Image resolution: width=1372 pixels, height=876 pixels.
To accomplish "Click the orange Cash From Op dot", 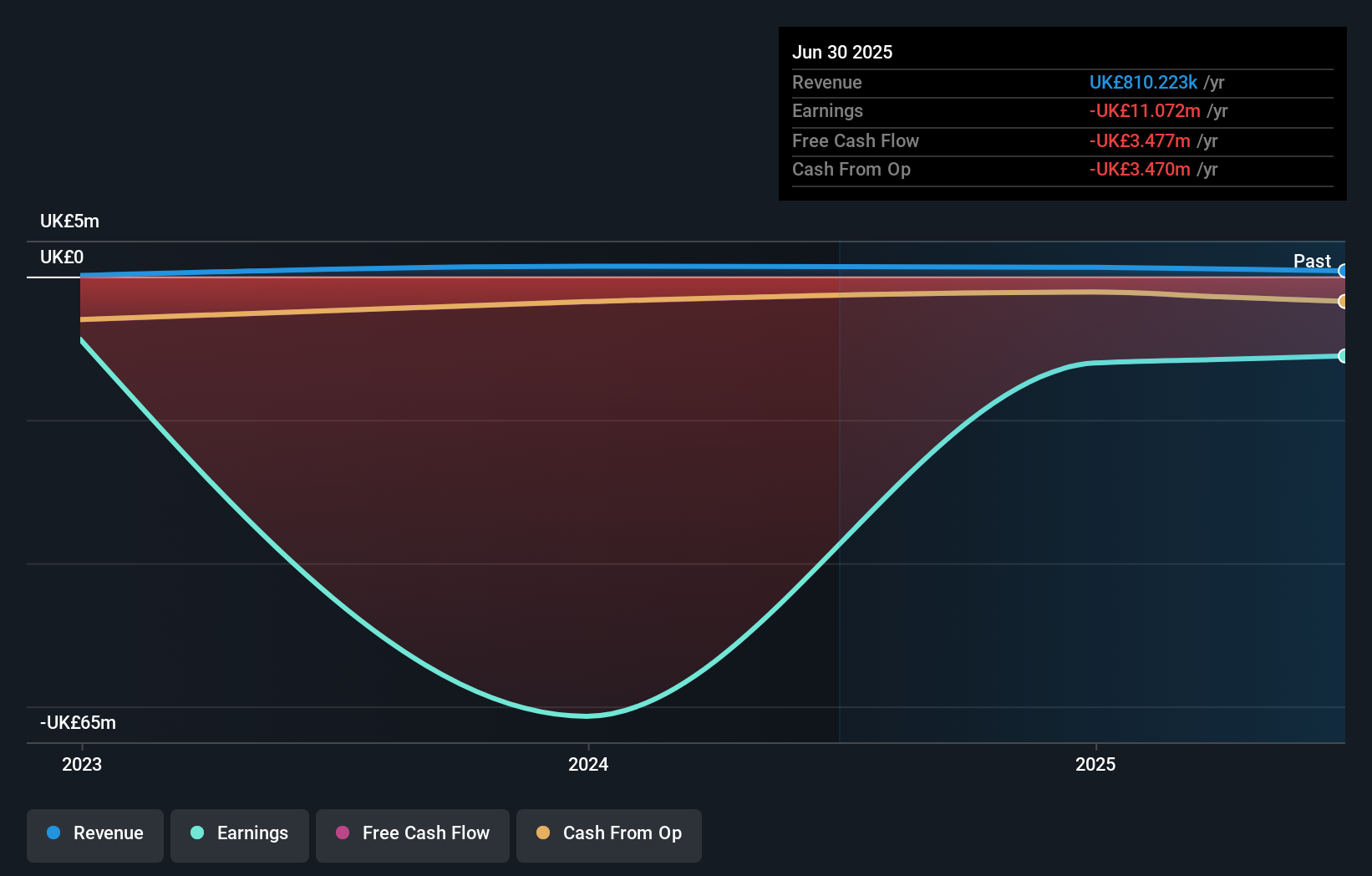I will pyautogui.click(x=543, y=833).
